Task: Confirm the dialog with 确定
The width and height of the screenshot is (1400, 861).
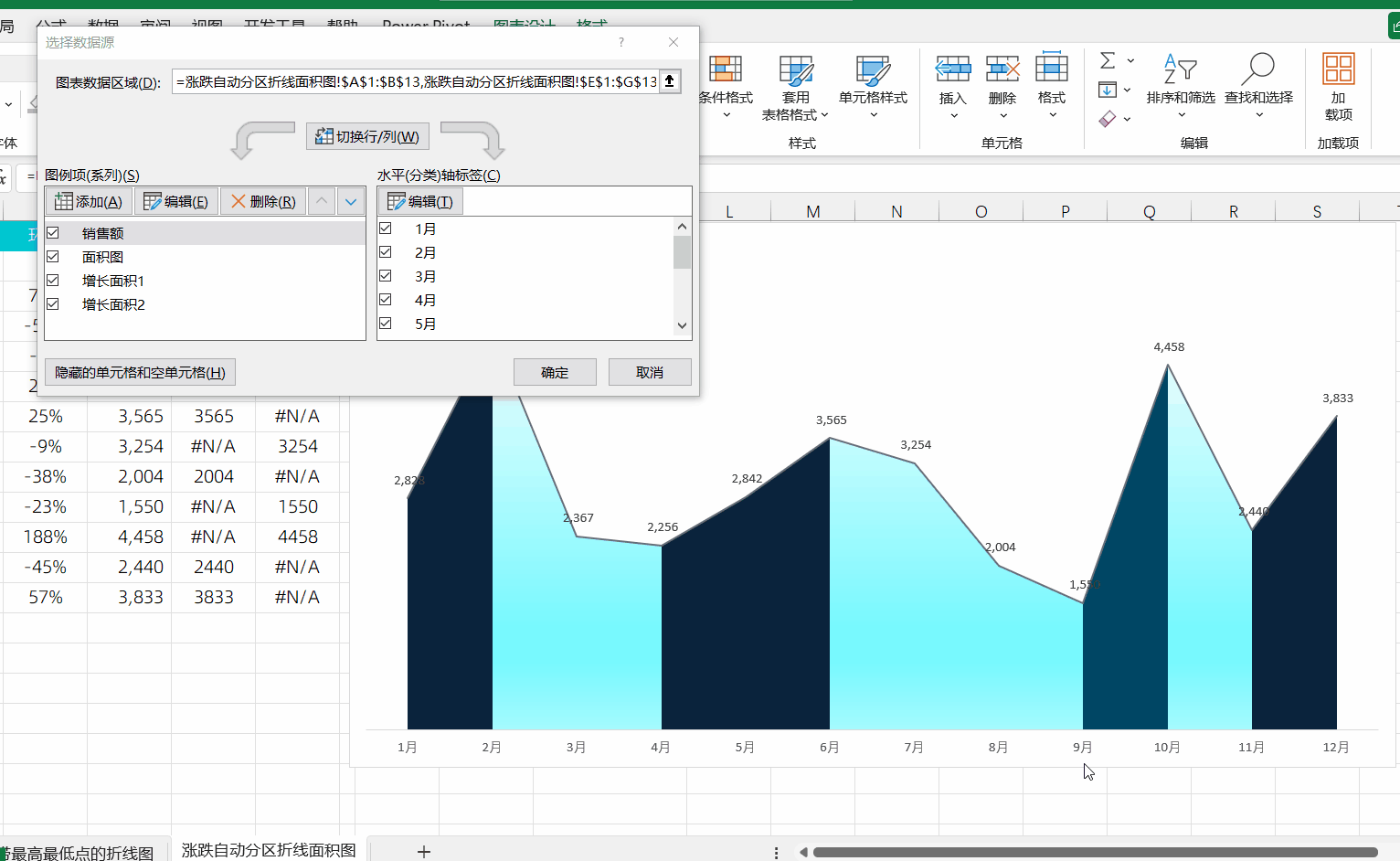Action: coord(555,372)
